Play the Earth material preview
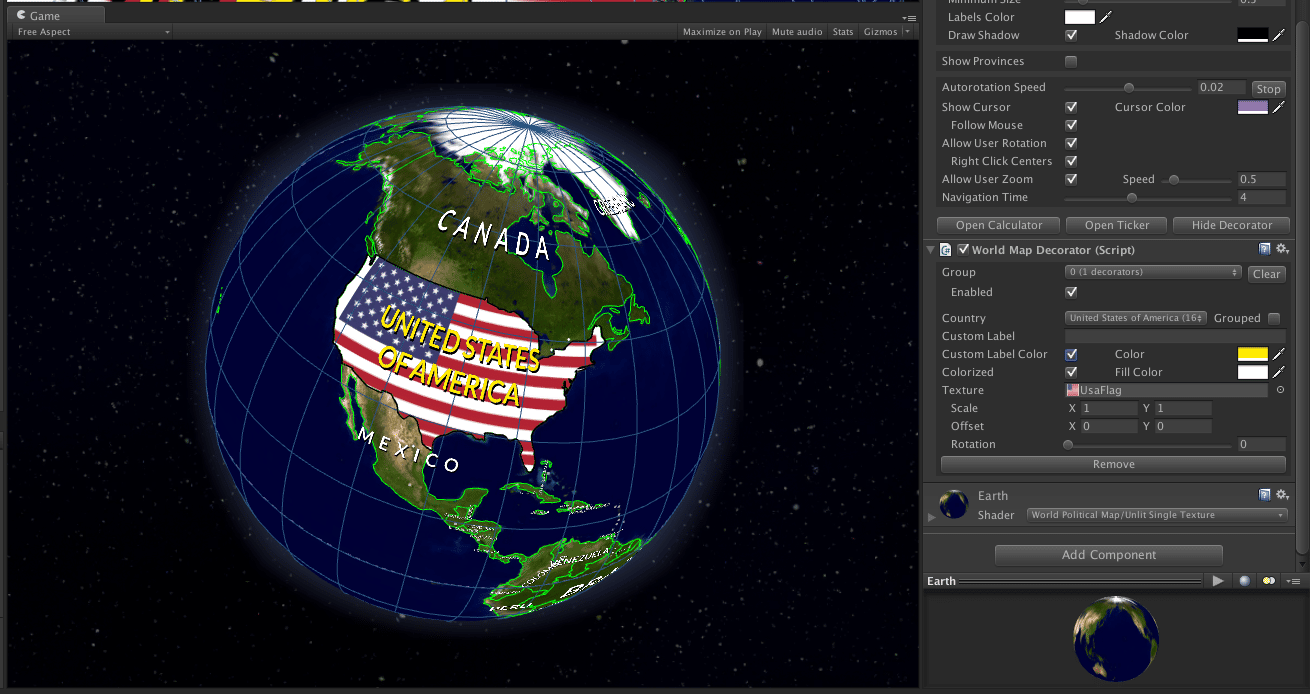The image size is (1310, 694). tap(1218, 581)
